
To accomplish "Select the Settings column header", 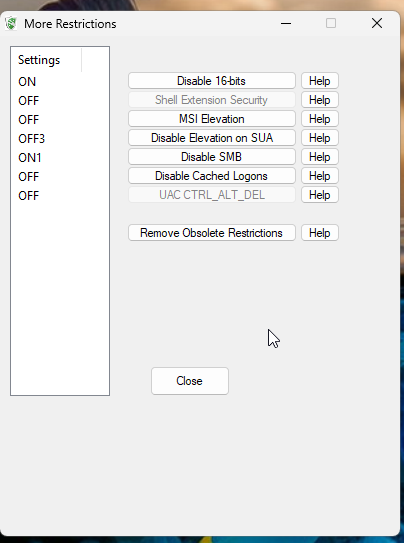I will click(x=46, y=60).
